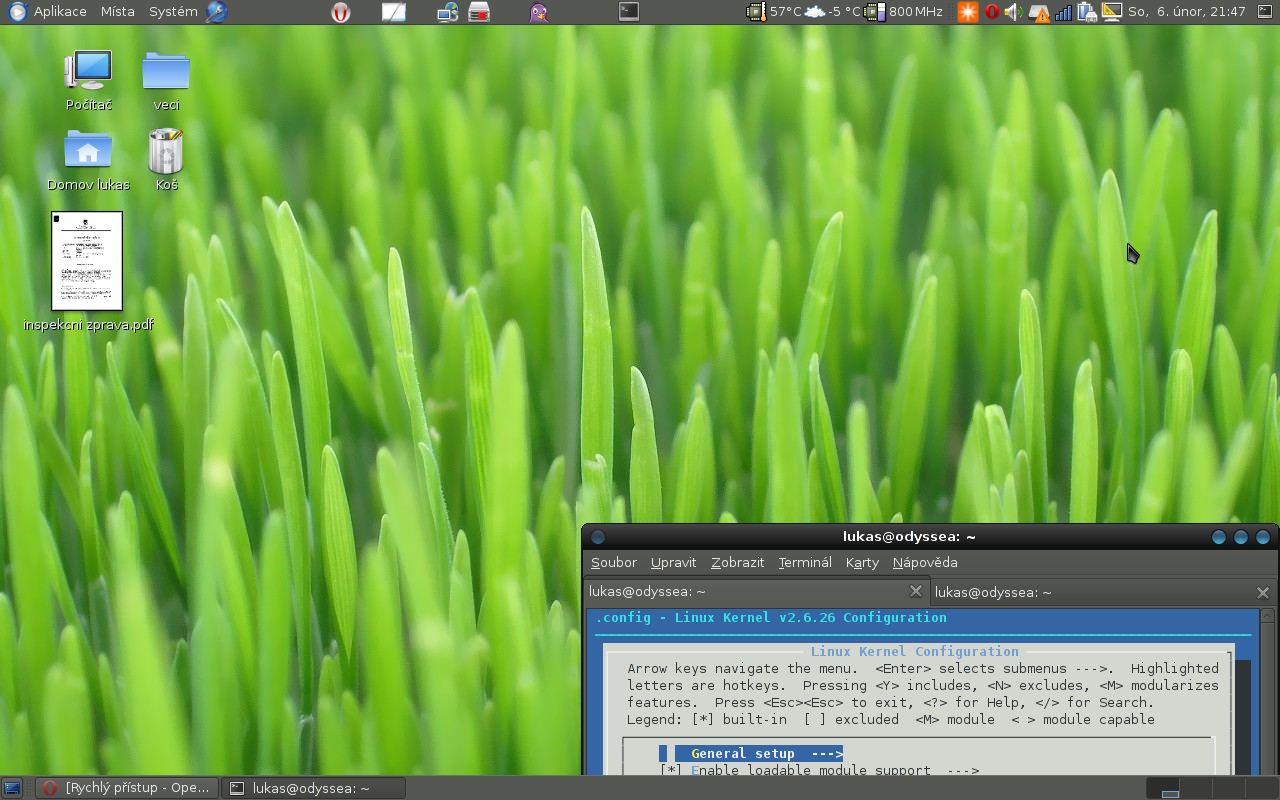The image size is (1280, 800).
Task: Open the weather applet showing -5 °C
Action: 833,12
